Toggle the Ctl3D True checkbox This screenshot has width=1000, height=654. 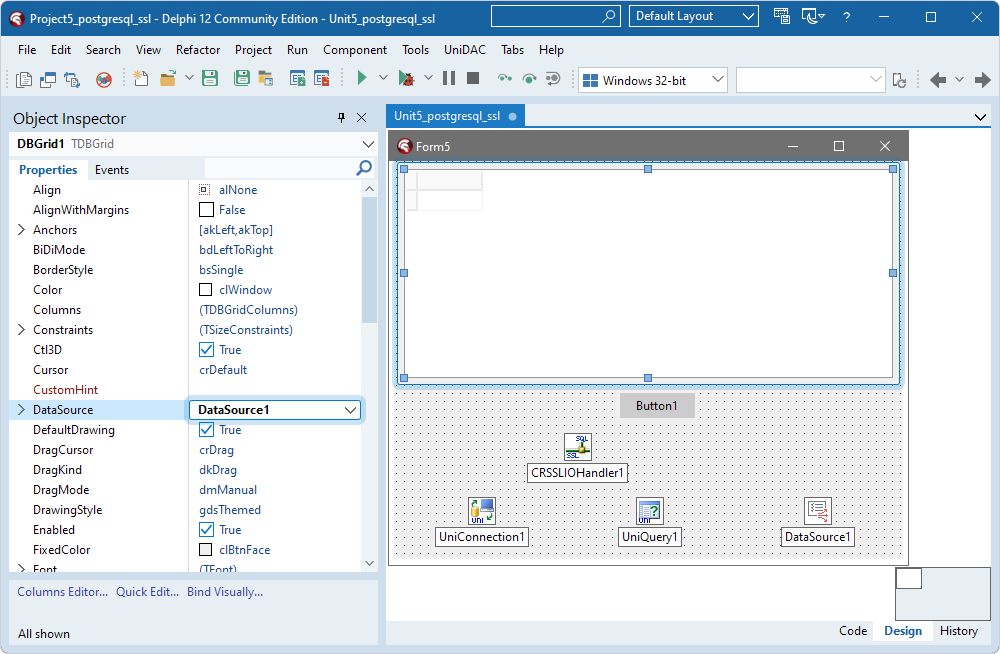pos(206,350)
